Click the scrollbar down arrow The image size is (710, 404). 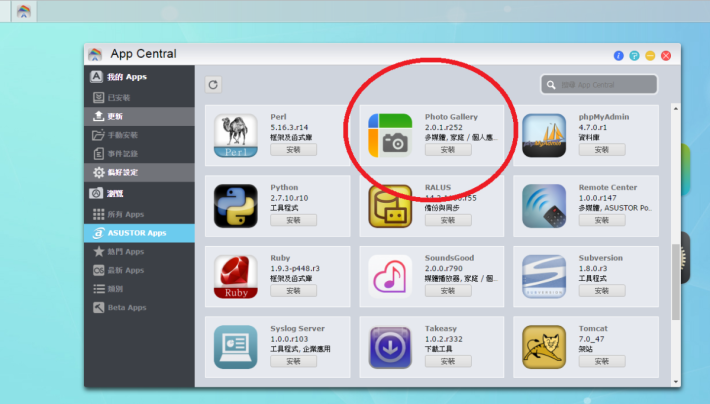pyautogui.click(x=676, y=382)
